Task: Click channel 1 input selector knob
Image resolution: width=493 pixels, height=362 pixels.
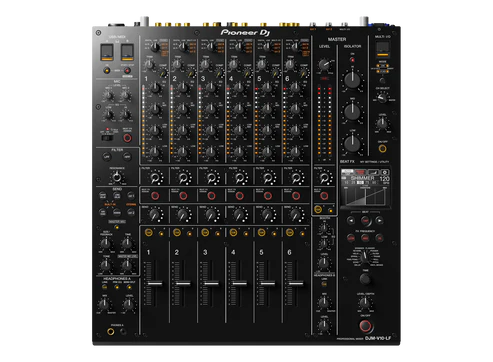Action: (x=154, y=47)
